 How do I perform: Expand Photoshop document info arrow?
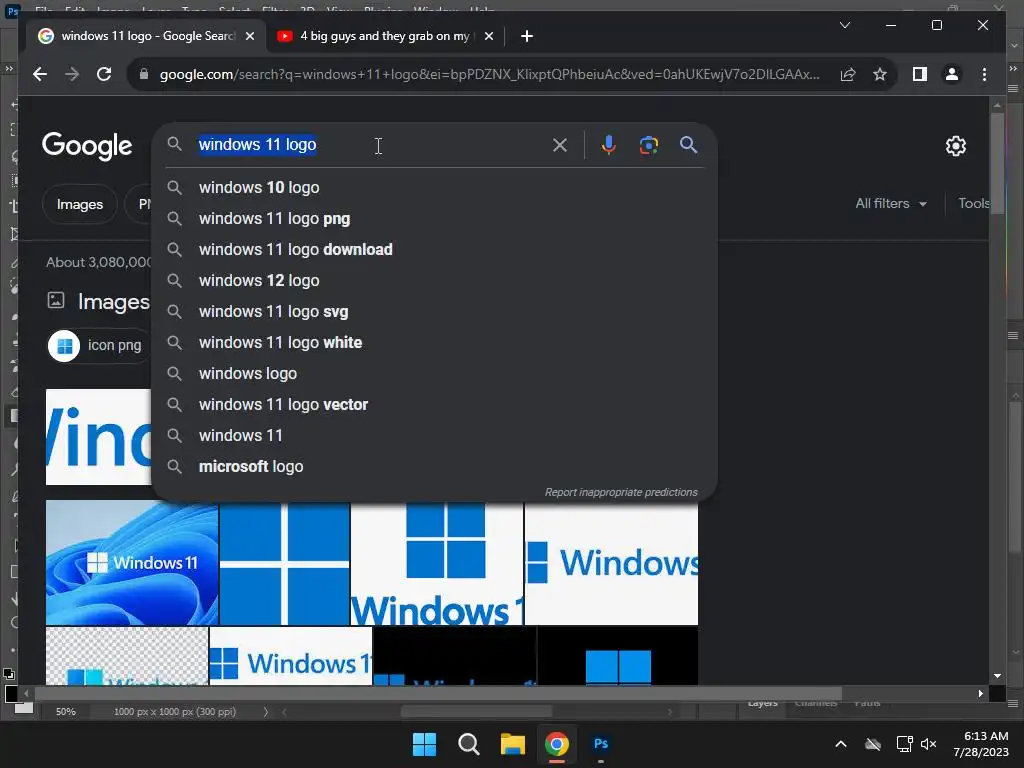pyautogui.click(x=265, y=712)
